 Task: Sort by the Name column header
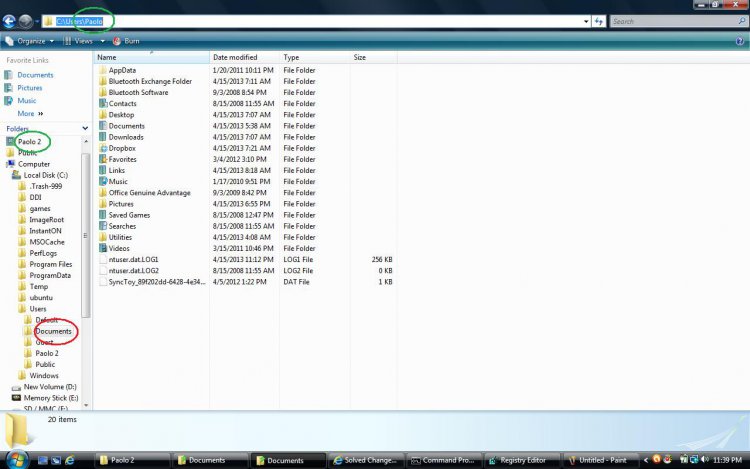151,57
